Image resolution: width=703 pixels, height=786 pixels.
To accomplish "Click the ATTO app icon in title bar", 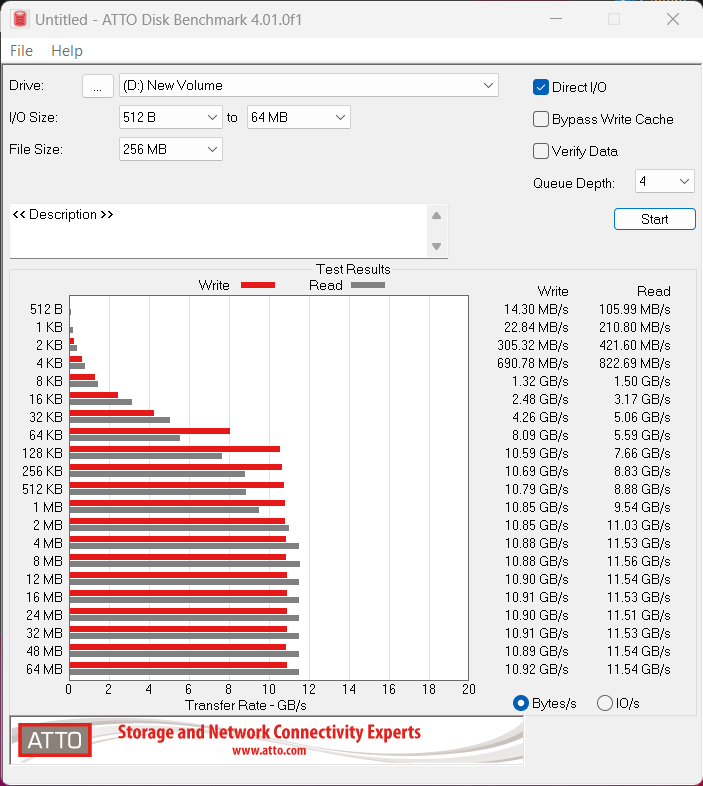I will point(17,19).
